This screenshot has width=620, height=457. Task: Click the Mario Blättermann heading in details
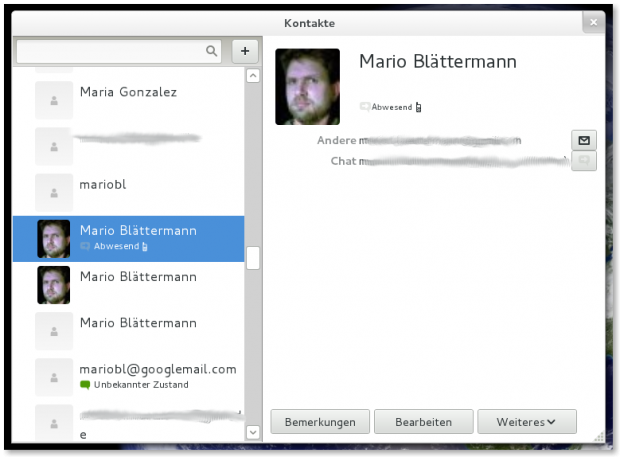tap(438, 62)
